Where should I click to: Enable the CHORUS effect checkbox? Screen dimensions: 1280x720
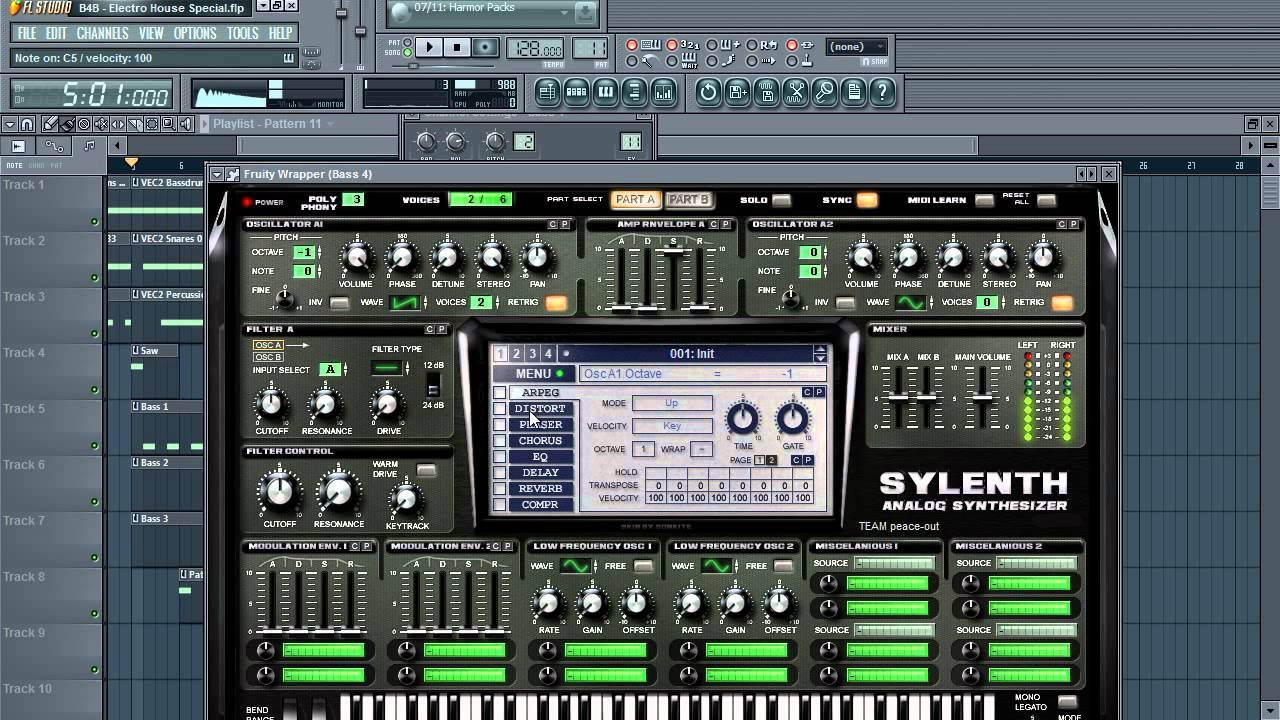point(500,441)
